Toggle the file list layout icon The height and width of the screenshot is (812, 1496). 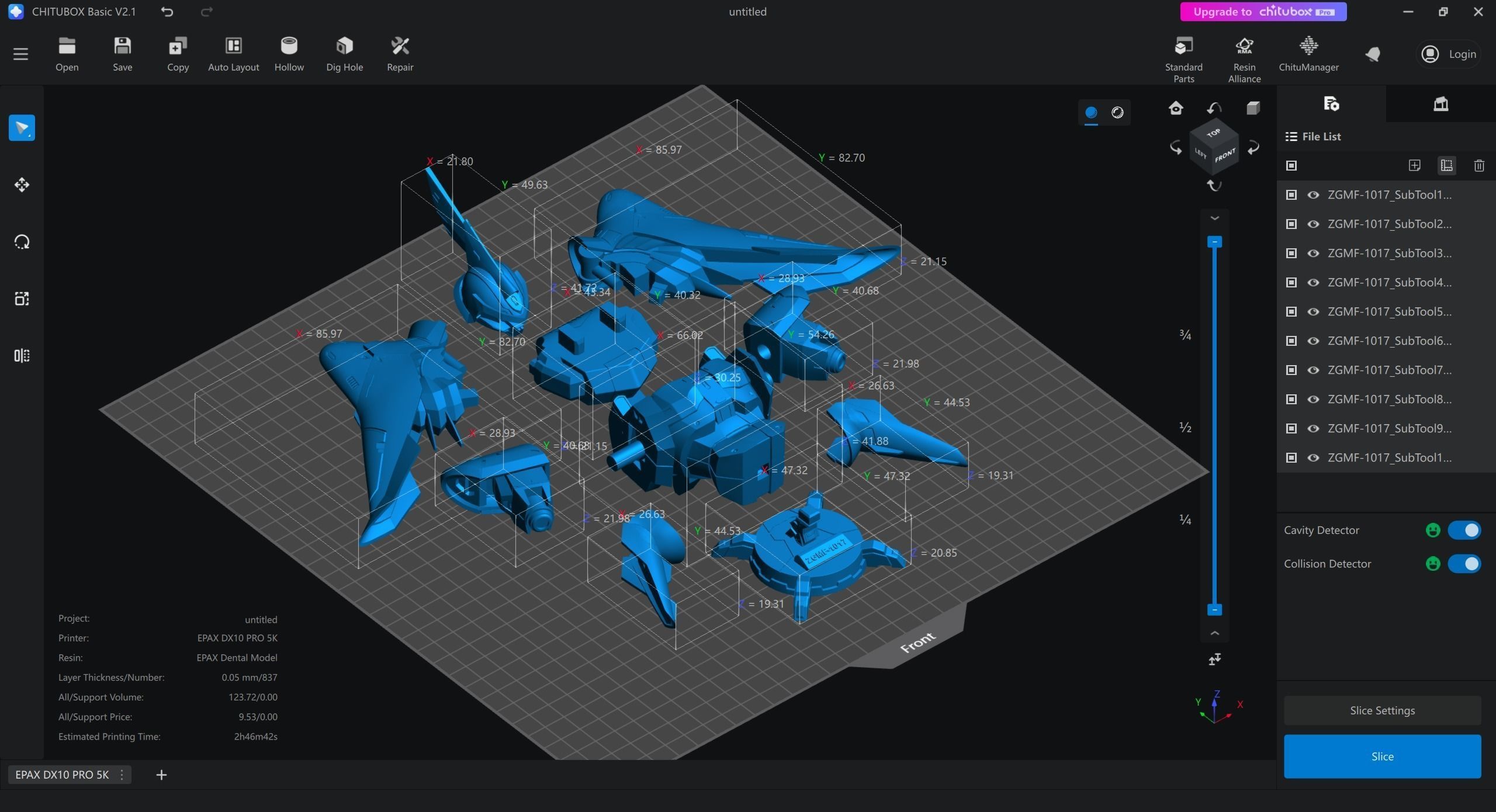(x=1447, y=165)
